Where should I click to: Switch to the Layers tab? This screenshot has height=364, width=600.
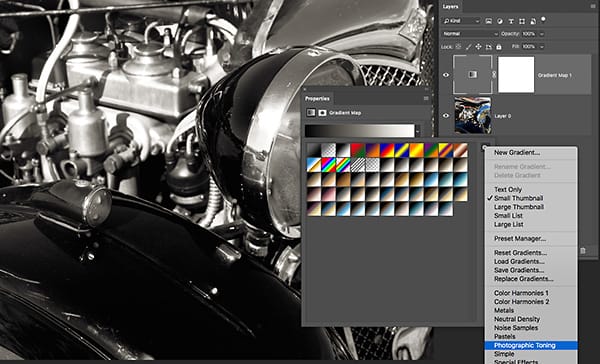pyautogui.click(x=450, y=7)
